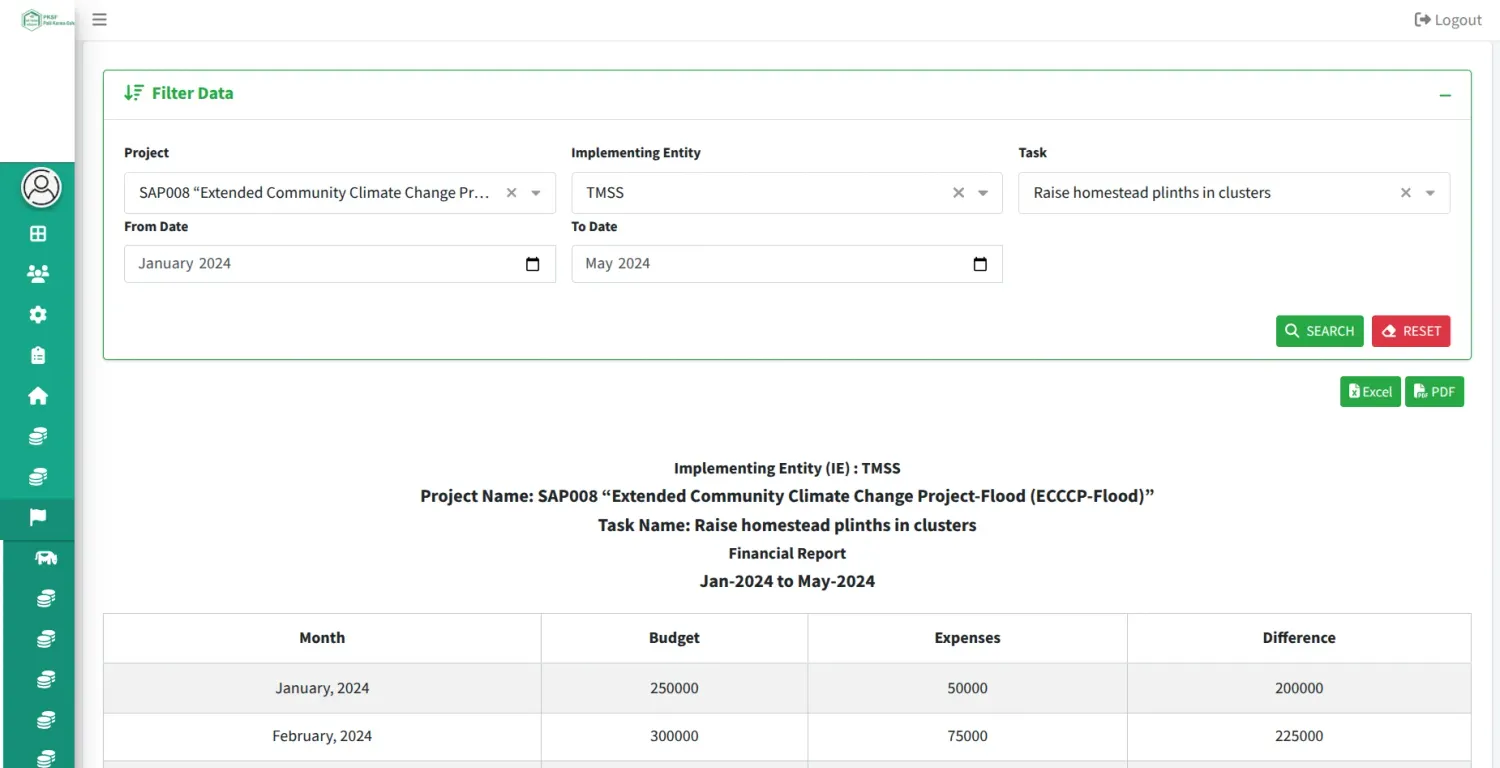Click the Month column header
This screenshot has width=1500, height=768.
322,638
